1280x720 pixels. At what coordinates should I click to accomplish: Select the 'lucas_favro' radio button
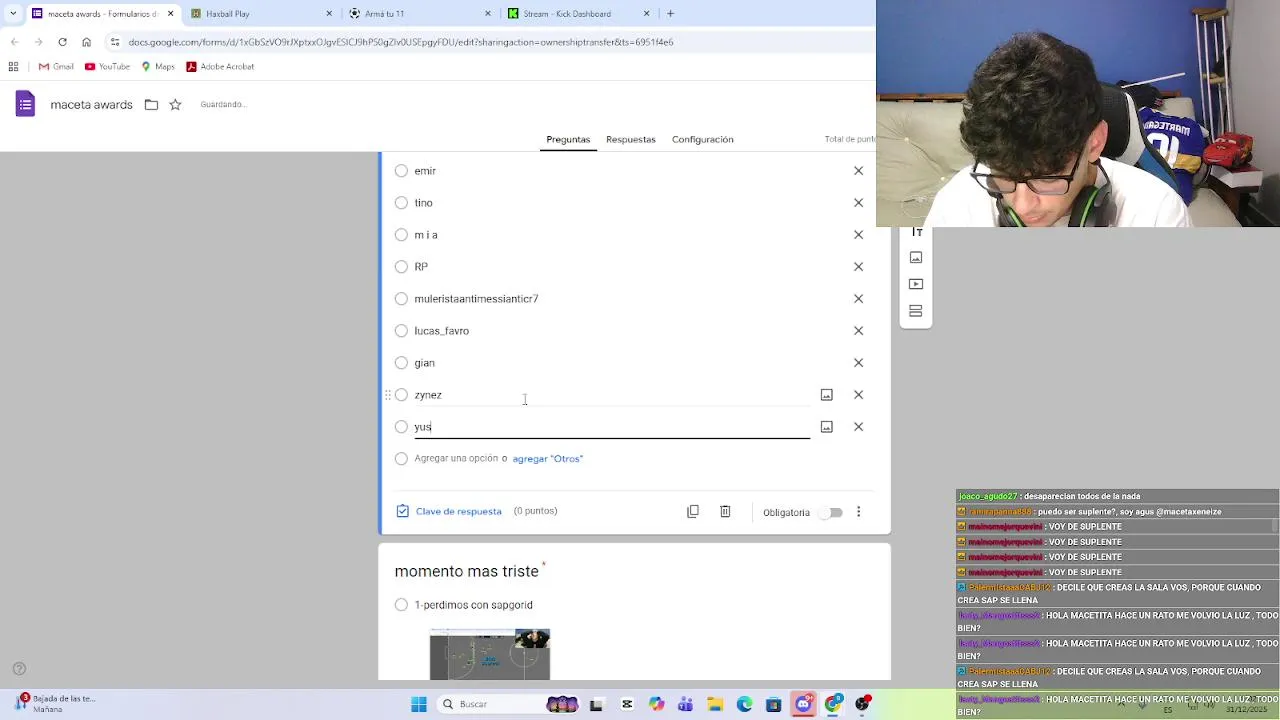tap(401, 331)
